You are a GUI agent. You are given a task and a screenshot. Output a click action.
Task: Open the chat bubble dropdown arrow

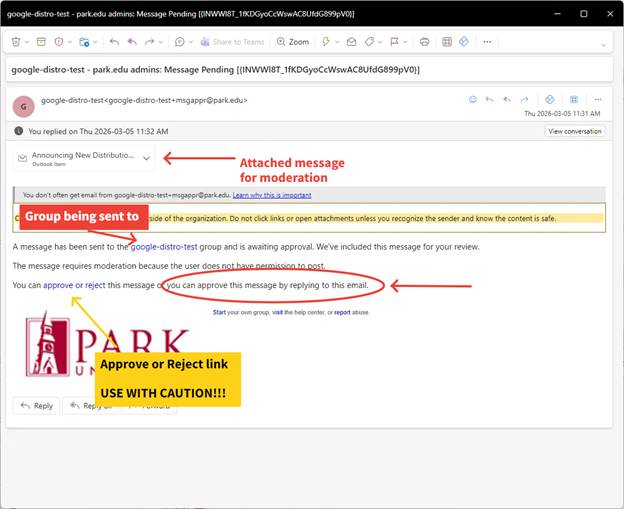point(191,42)
